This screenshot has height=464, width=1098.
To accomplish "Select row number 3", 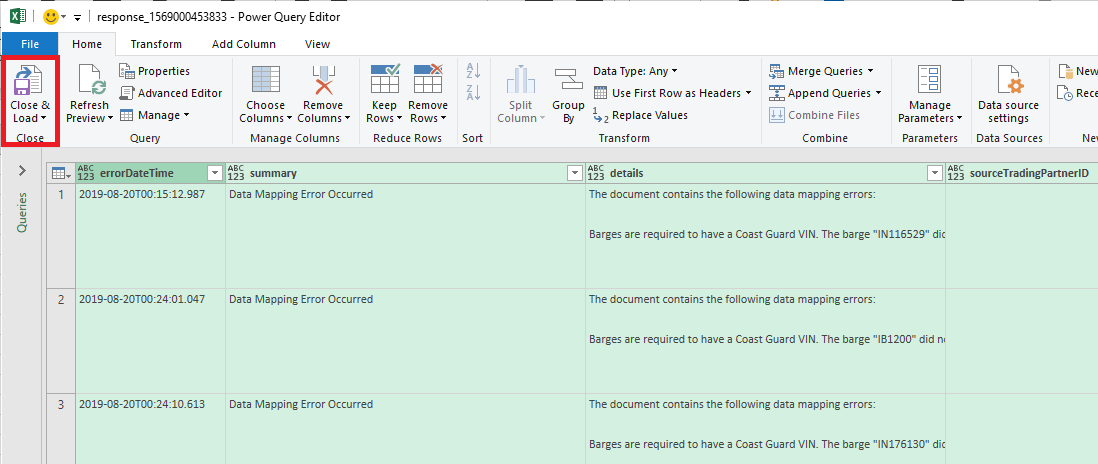I will point(61,428).
